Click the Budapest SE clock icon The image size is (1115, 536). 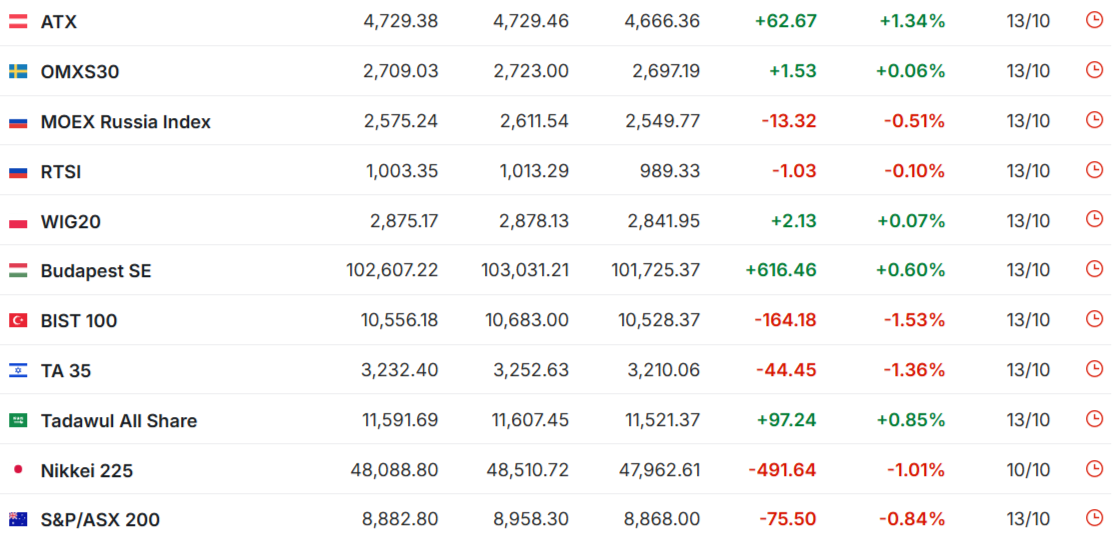point(1094,269)
